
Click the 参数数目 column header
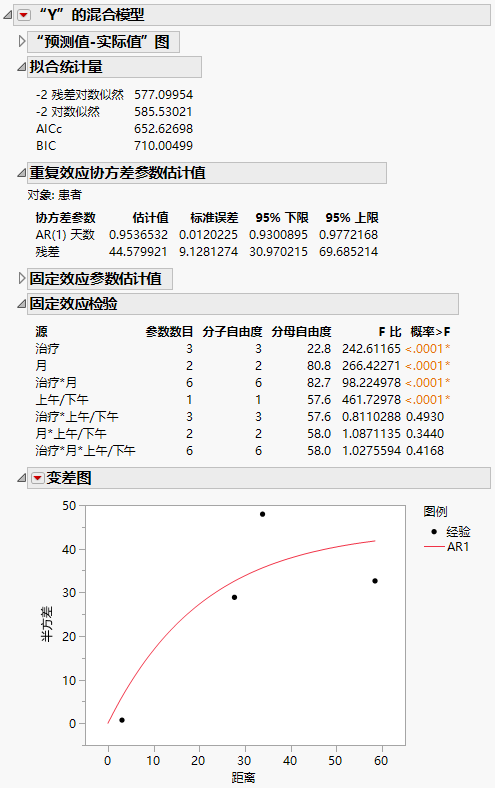(169, 332)
